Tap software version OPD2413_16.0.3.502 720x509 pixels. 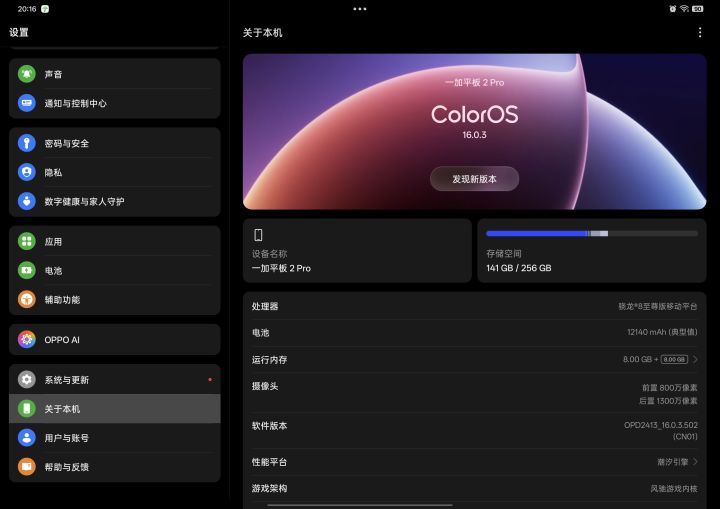661,430
